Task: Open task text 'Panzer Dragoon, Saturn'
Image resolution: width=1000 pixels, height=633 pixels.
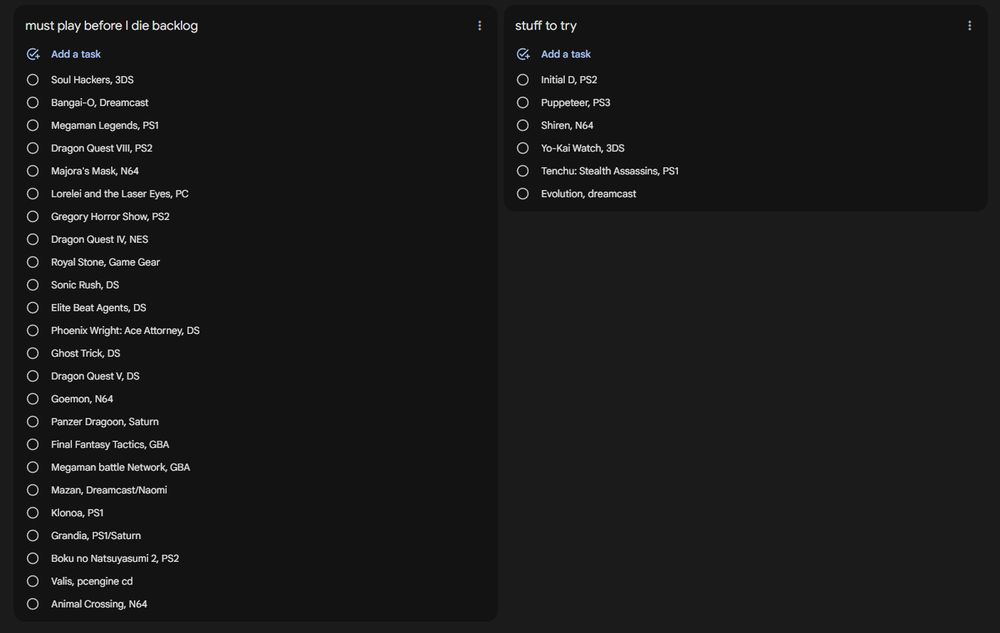Action: tap(105, 421)
